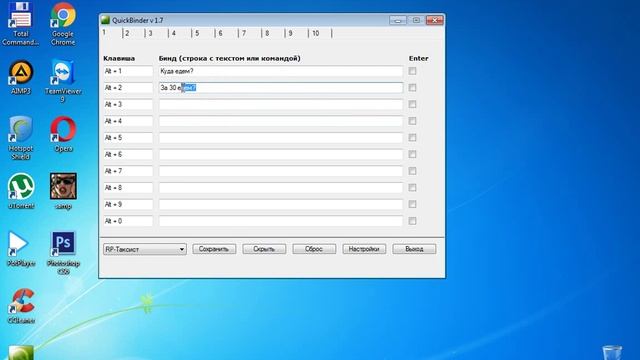Click the QuickBinder title bar app icon
Screen dimensions: 640x360
[x=105, y=20]
